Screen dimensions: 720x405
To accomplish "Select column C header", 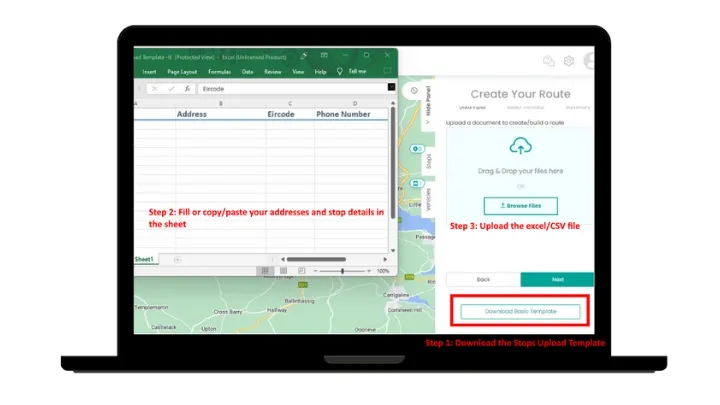I will point(290,104).
